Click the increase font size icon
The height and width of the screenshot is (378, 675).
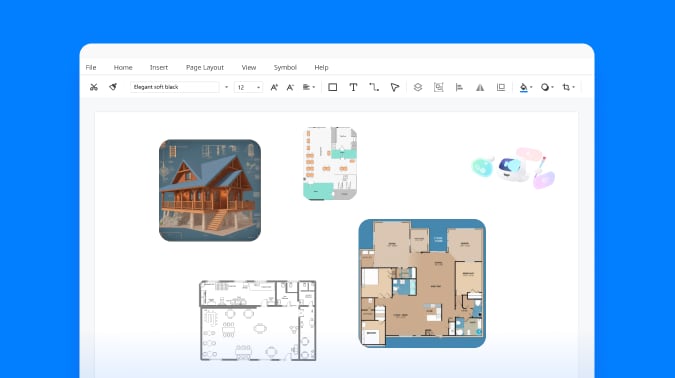274,87
